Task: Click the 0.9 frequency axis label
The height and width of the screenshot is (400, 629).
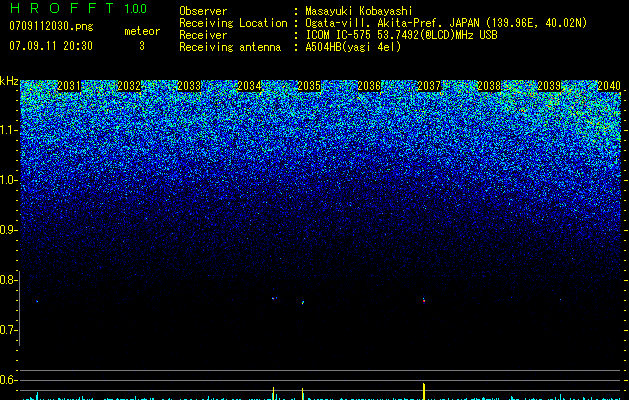Action: point(8,230)
